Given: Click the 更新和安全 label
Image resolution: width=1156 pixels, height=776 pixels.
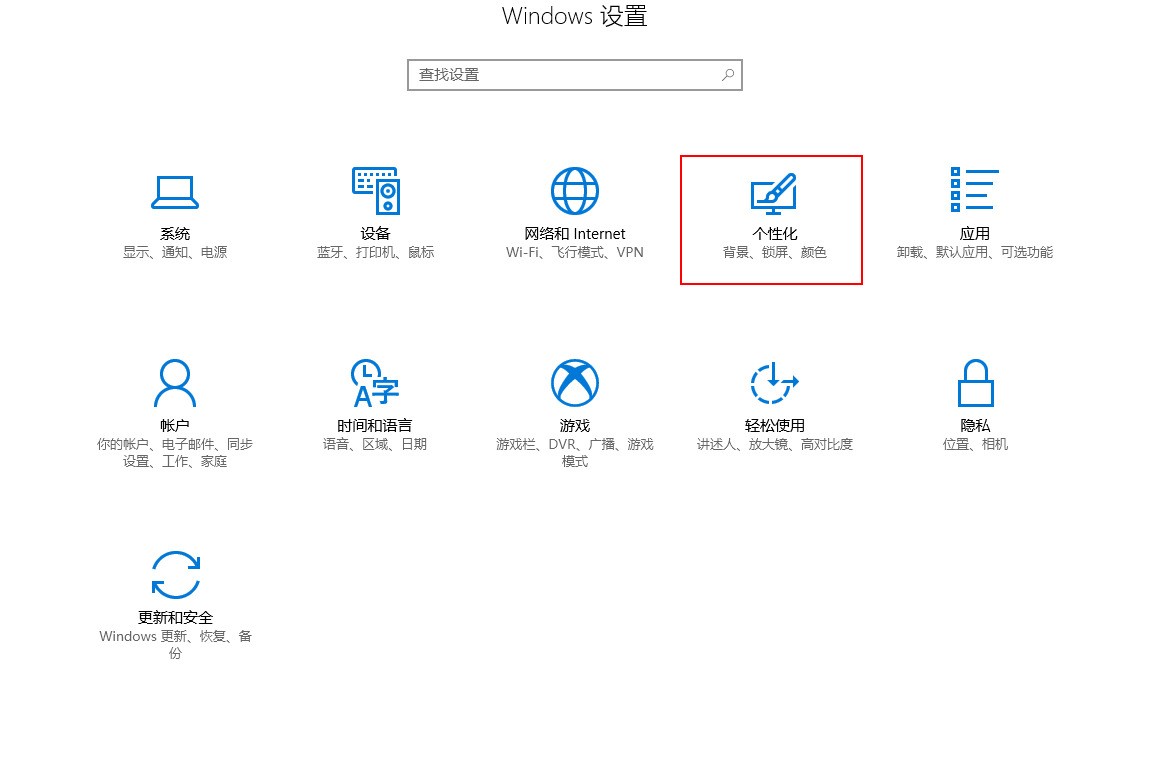Looking at the screenshot, I should (x=175, y=617).
